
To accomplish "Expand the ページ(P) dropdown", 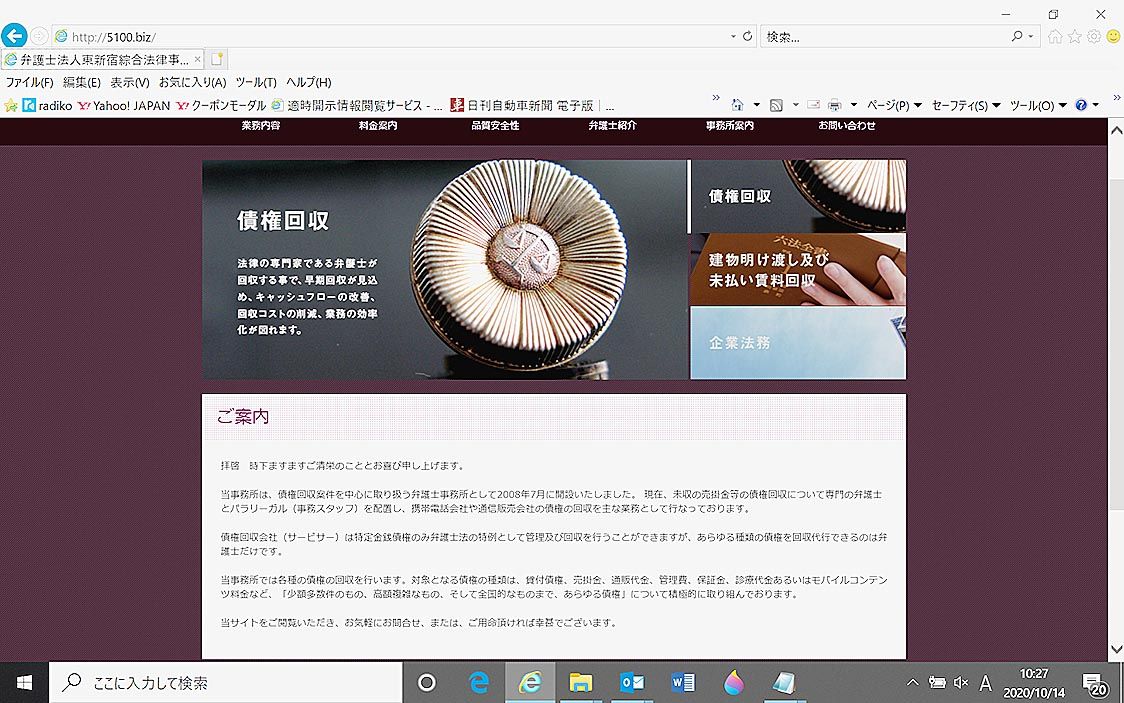I will coord(893,105).
